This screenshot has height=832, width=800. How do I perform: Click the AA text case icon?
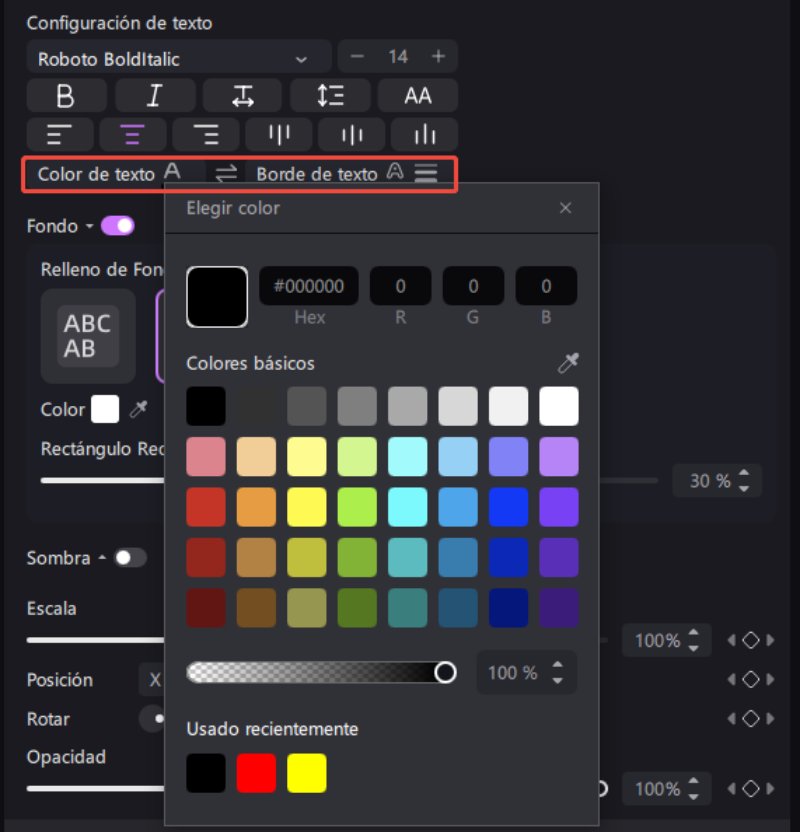(417, 95)
